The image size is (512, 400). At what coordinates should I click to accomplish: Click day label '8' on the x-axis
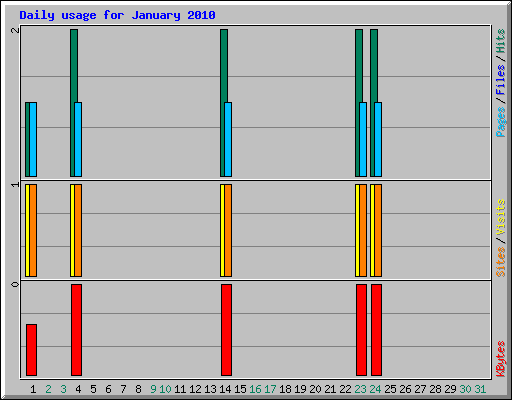(x=138, y=389)
